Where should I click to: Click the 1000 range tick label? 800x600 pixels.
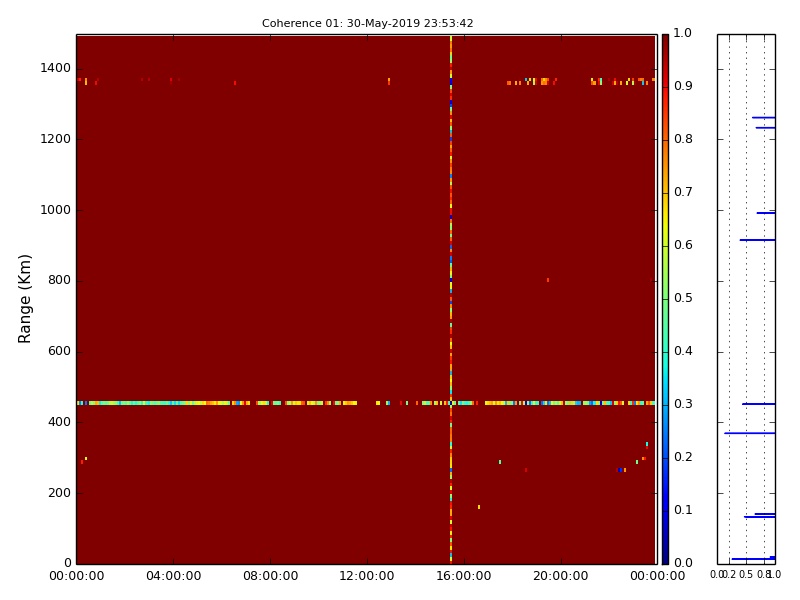point(55,210)
